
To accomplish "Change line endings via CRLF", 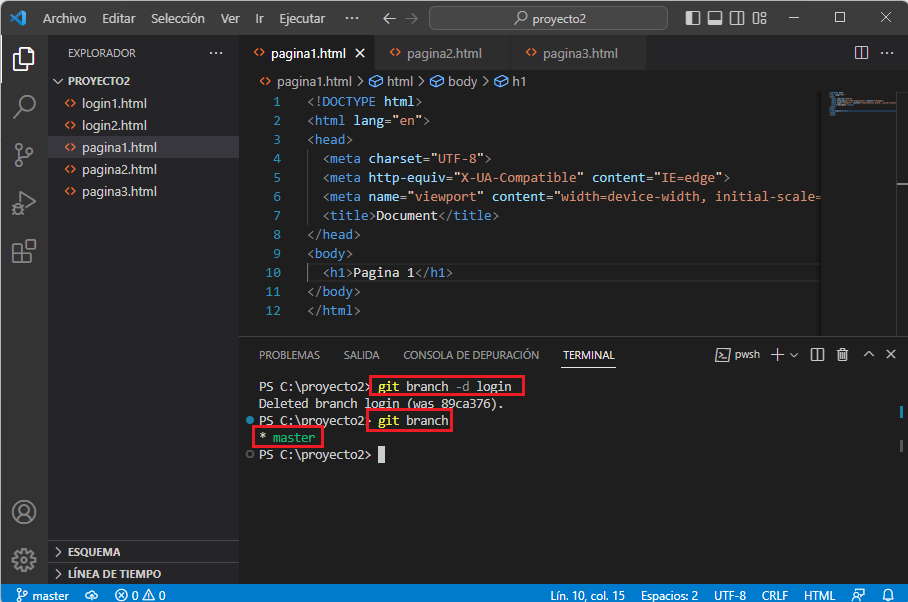I will click(x=774, y=595).
